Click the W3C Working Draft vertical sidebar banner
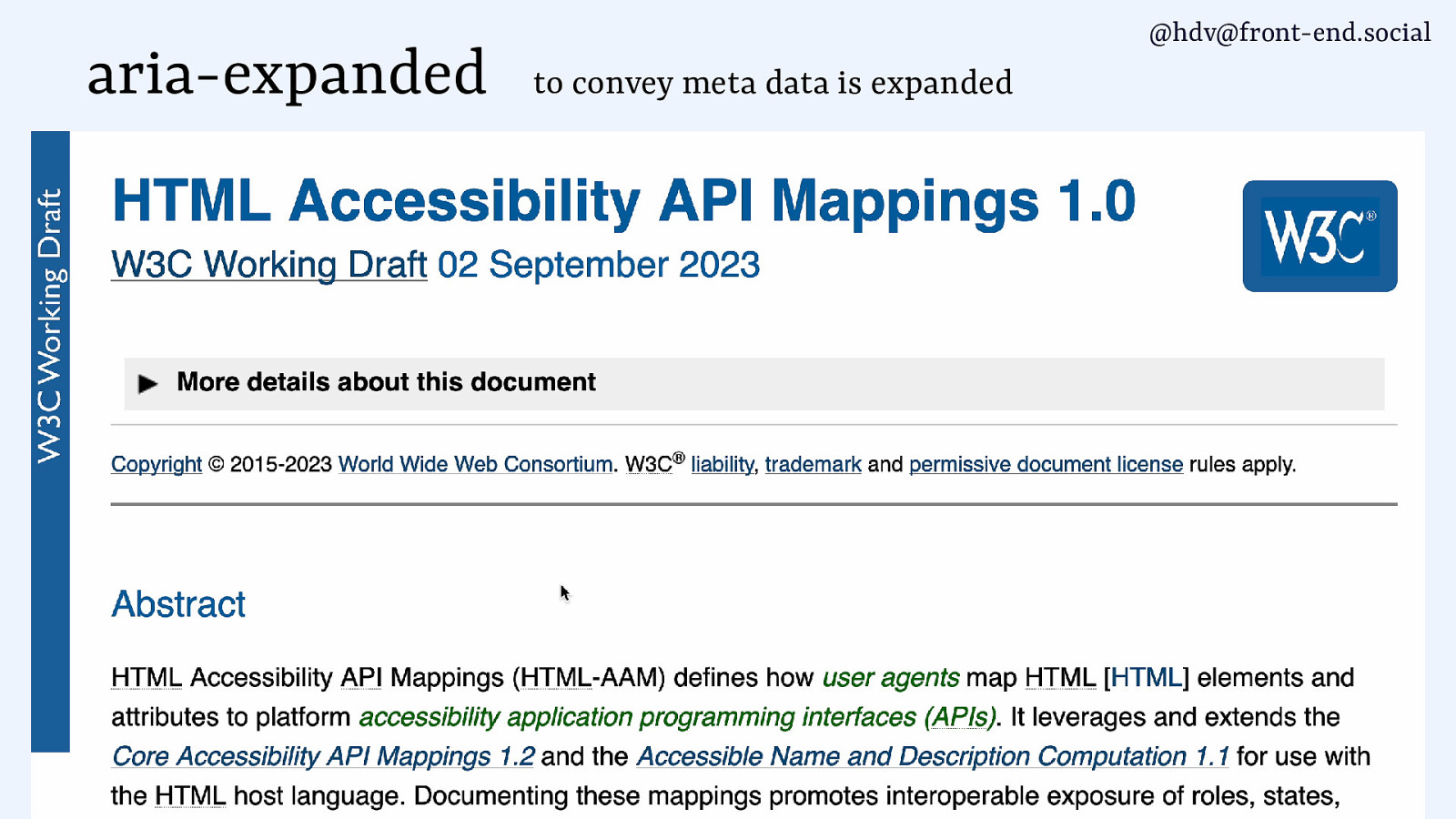This screenshot has height=819, width=1456. click(50, 441)
